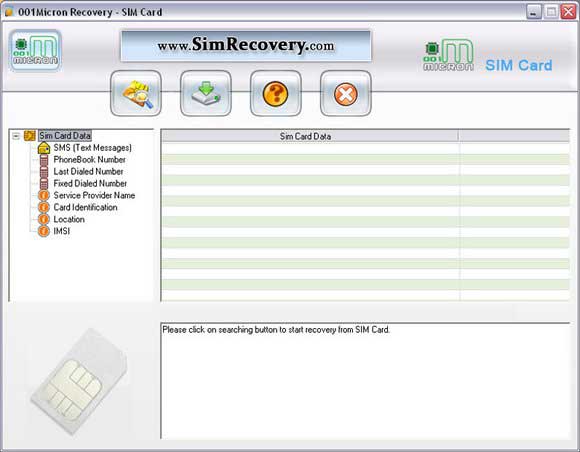This screenshot has height=452, width=580.
Task: Click the Last Dialed Number icon
Action: 44,172
